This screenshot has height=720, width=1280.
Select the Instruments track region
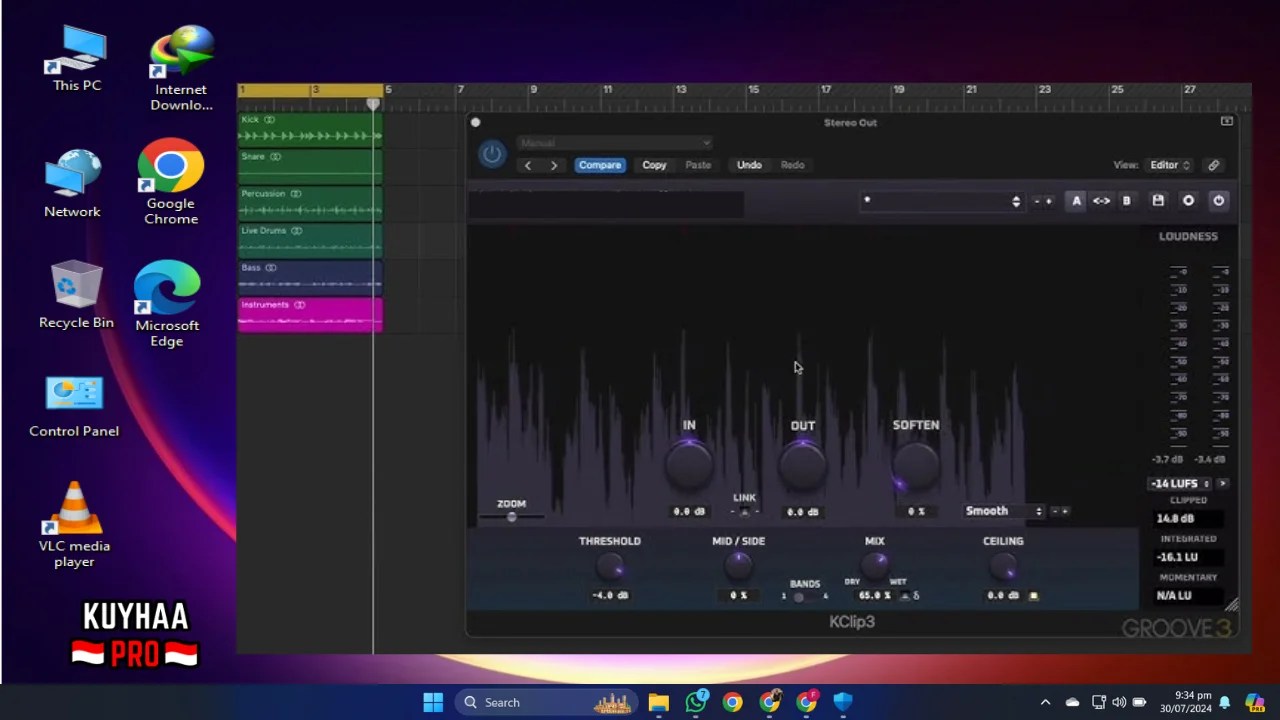[310, 314]
